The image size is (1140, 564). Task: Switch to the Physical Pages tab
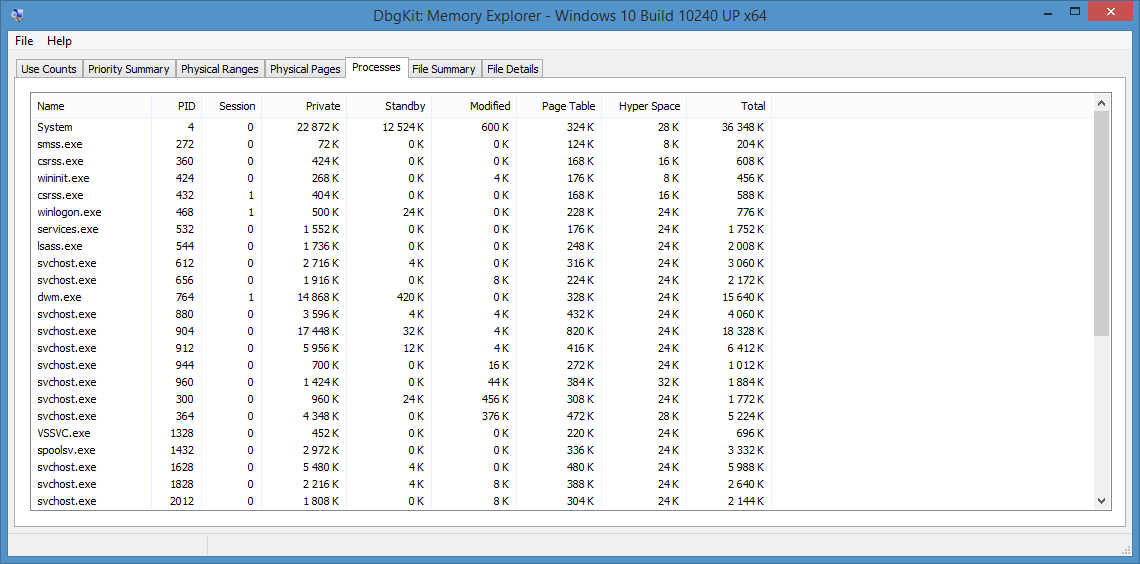click(305, 69)
